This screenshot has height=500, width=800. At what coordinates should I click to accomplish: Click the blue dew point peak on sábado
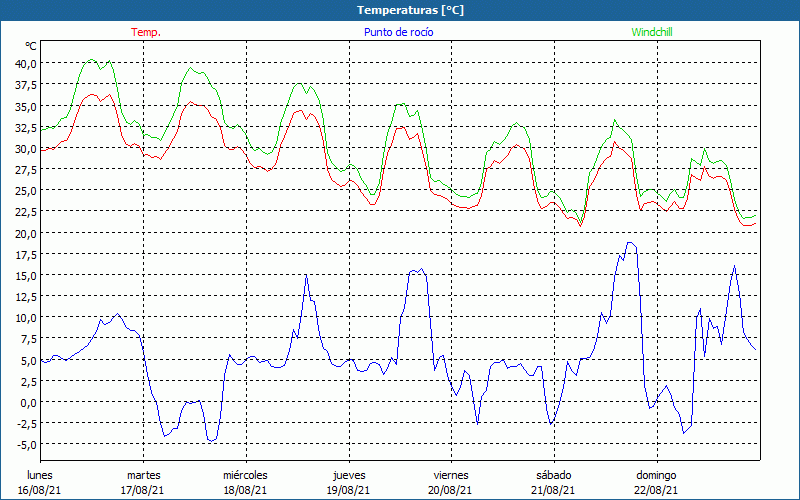tap(630, 243)
